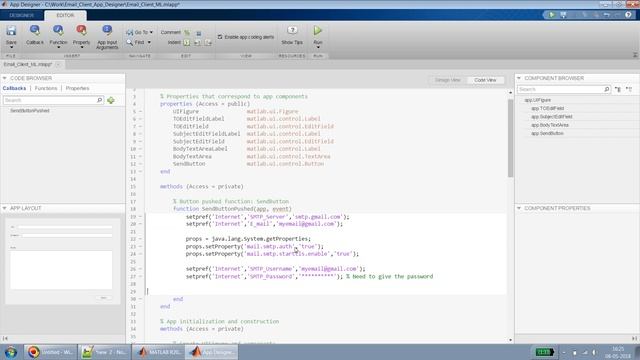Click the quick access Undo arrow
The height and width of the screenshot is (360, 640).
click(607, 15)
